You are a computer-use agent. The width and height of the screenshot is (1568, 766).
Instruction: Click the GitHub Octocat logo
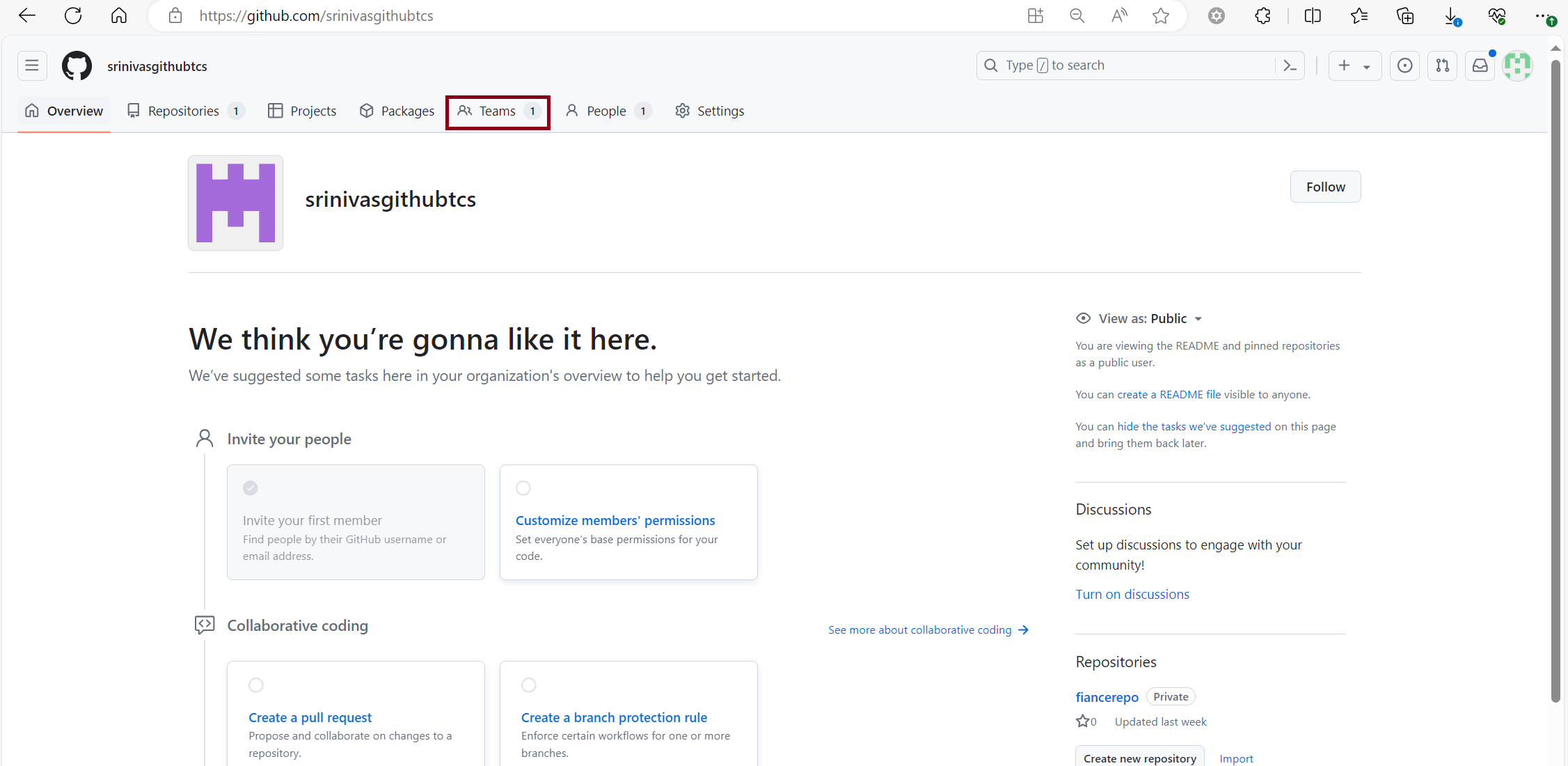[77, 65]
